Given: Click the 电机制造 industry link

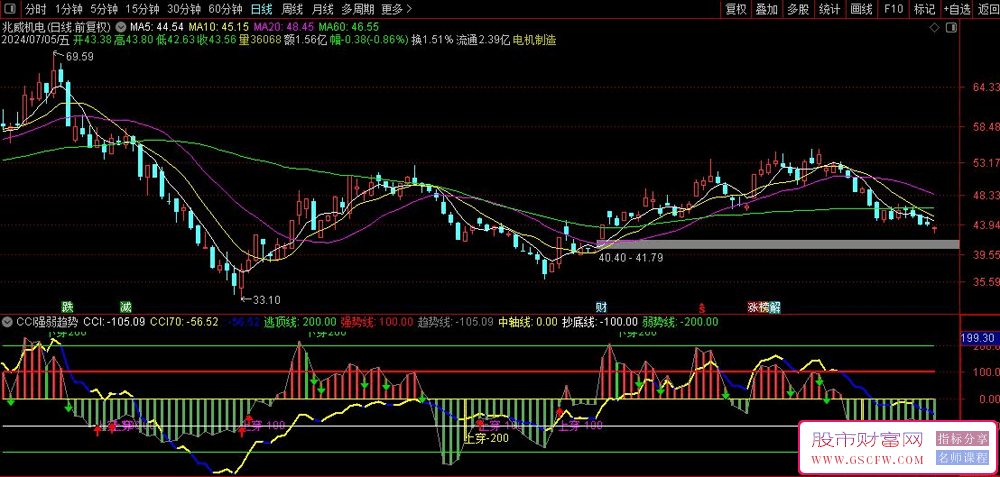Looking at the screenshot, I should tap(534, 40).
